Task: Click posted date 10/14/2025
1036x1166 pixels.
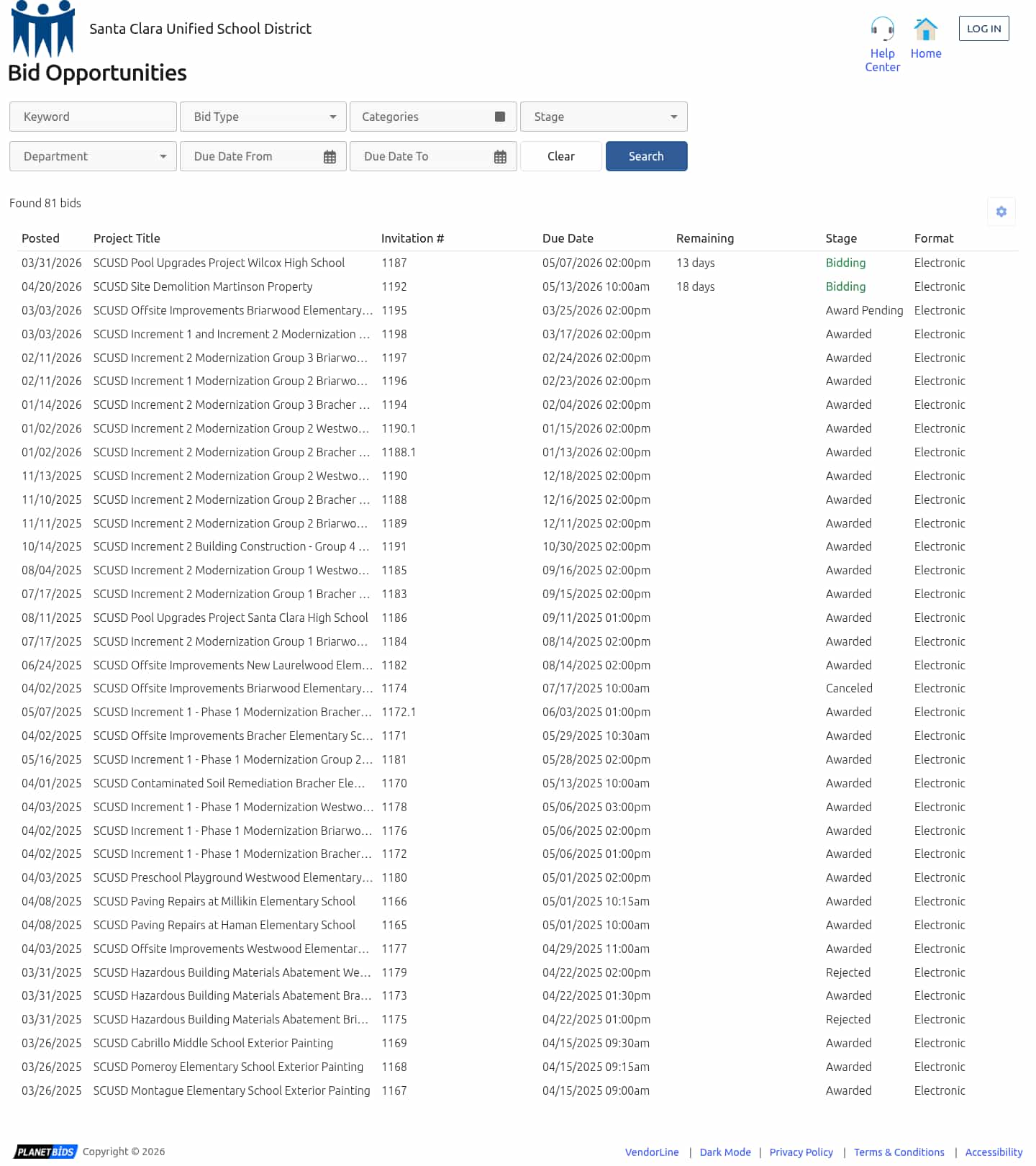Action: click(52, 546)
